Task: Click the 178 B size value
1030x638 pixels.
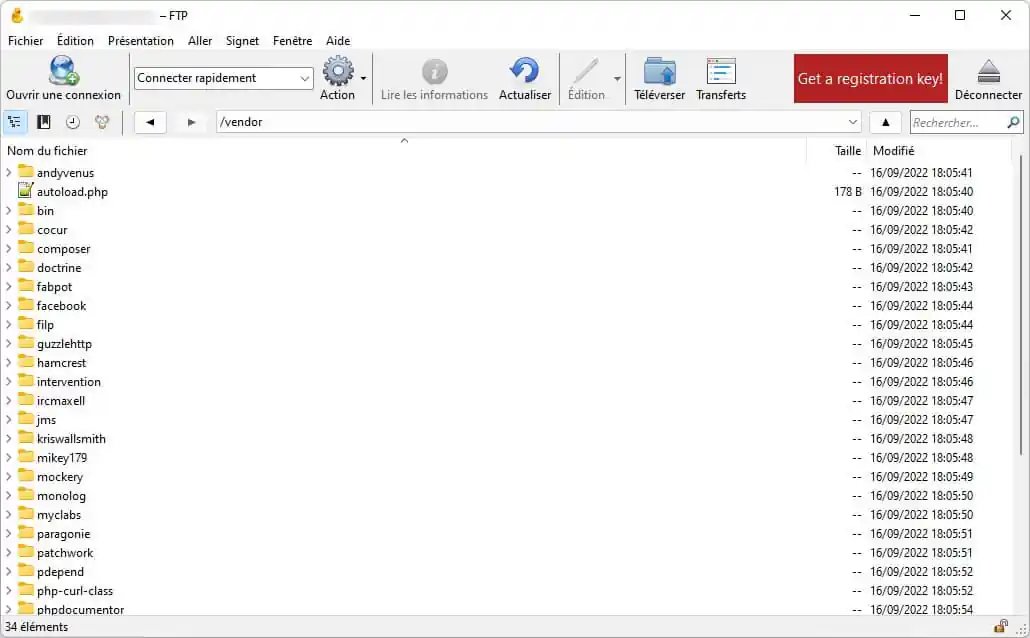Action: pyautogui.click(x=847, y=191)
